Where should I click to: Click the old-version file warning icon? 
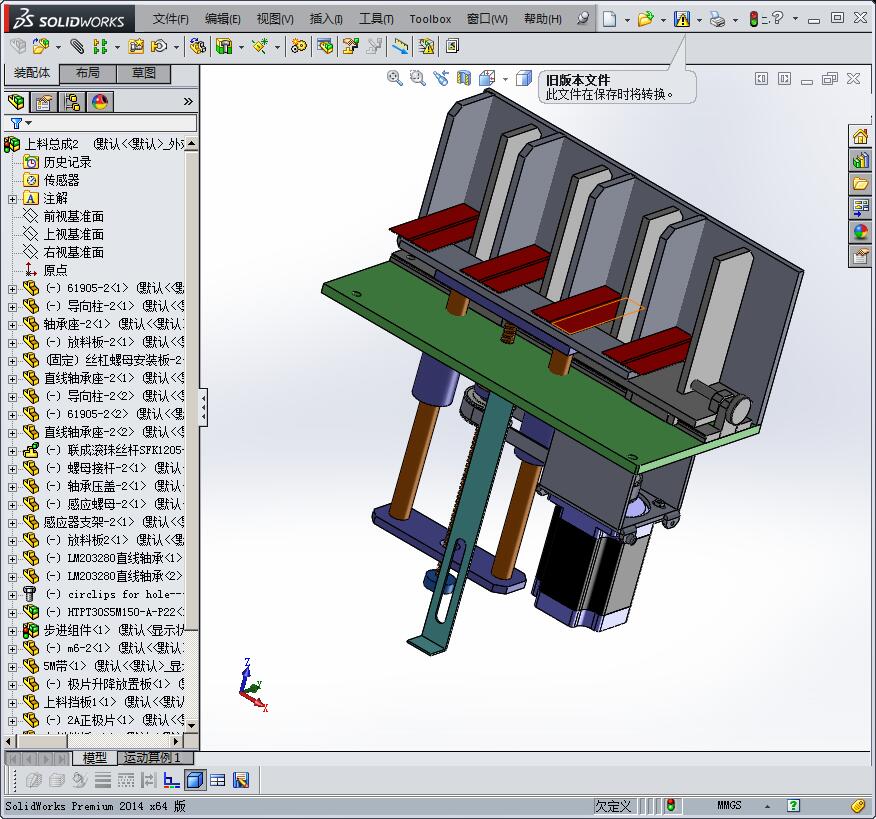[x=682, y=20]
